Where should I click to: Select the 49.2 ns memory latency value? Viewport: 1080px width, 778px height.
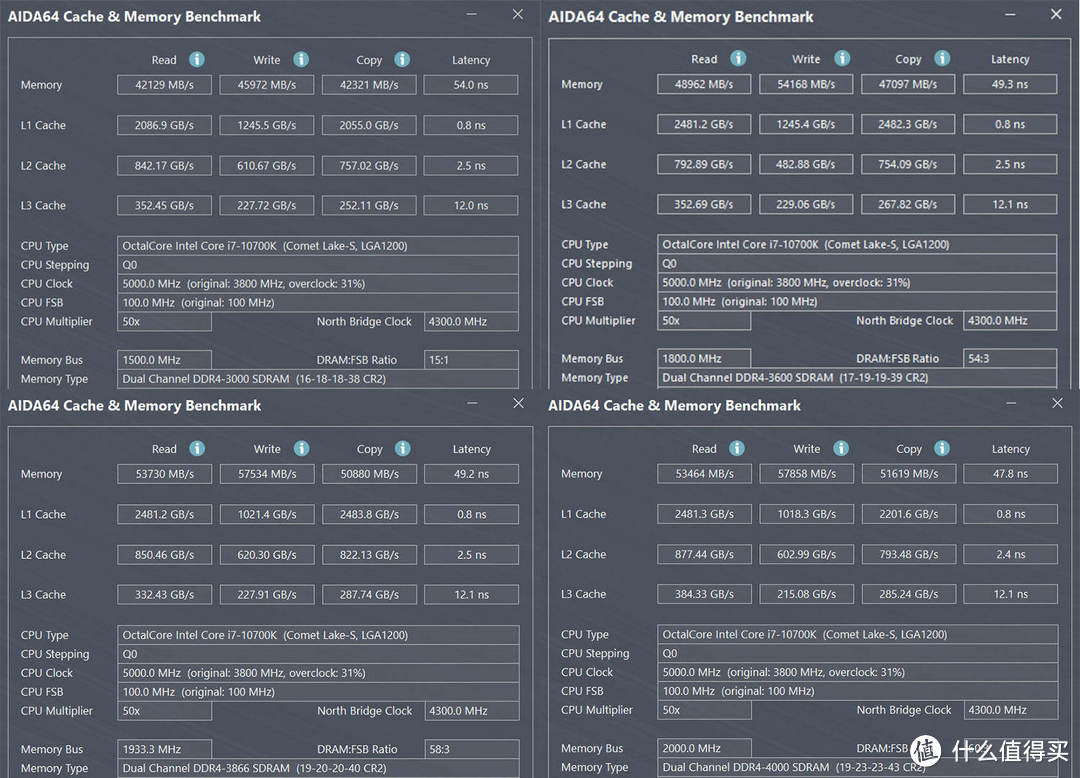(472, 474)
